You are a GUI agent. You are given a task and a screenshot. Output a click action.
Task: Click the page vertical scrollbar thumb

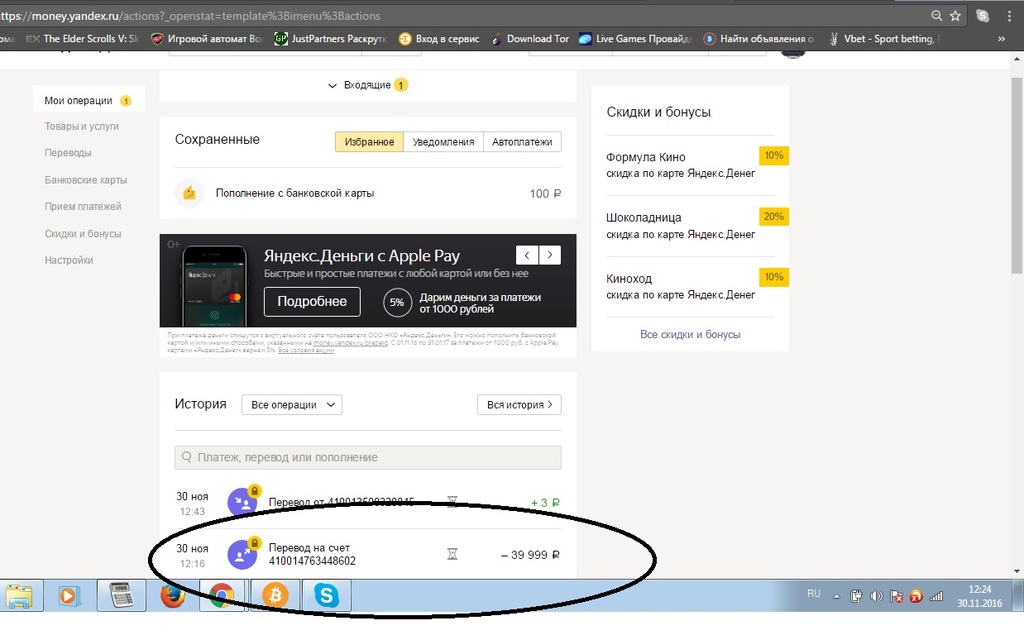coord(1017,175)
